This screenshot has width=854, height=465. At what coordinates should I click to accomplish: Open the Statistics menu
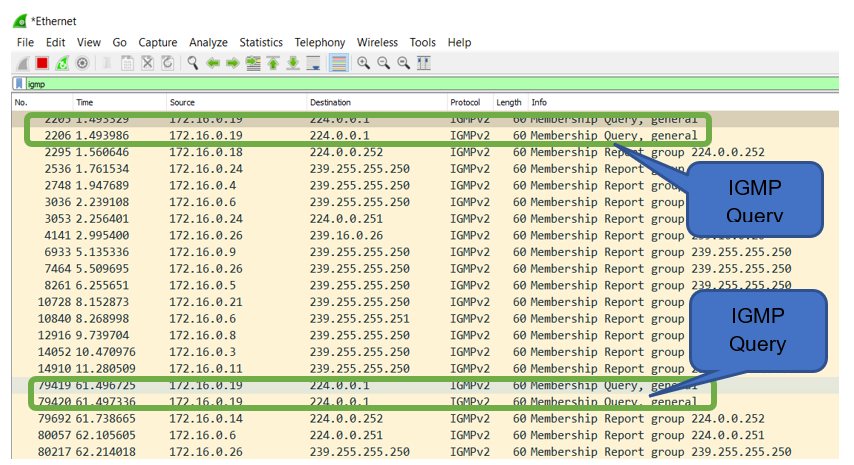click(261, 42)
